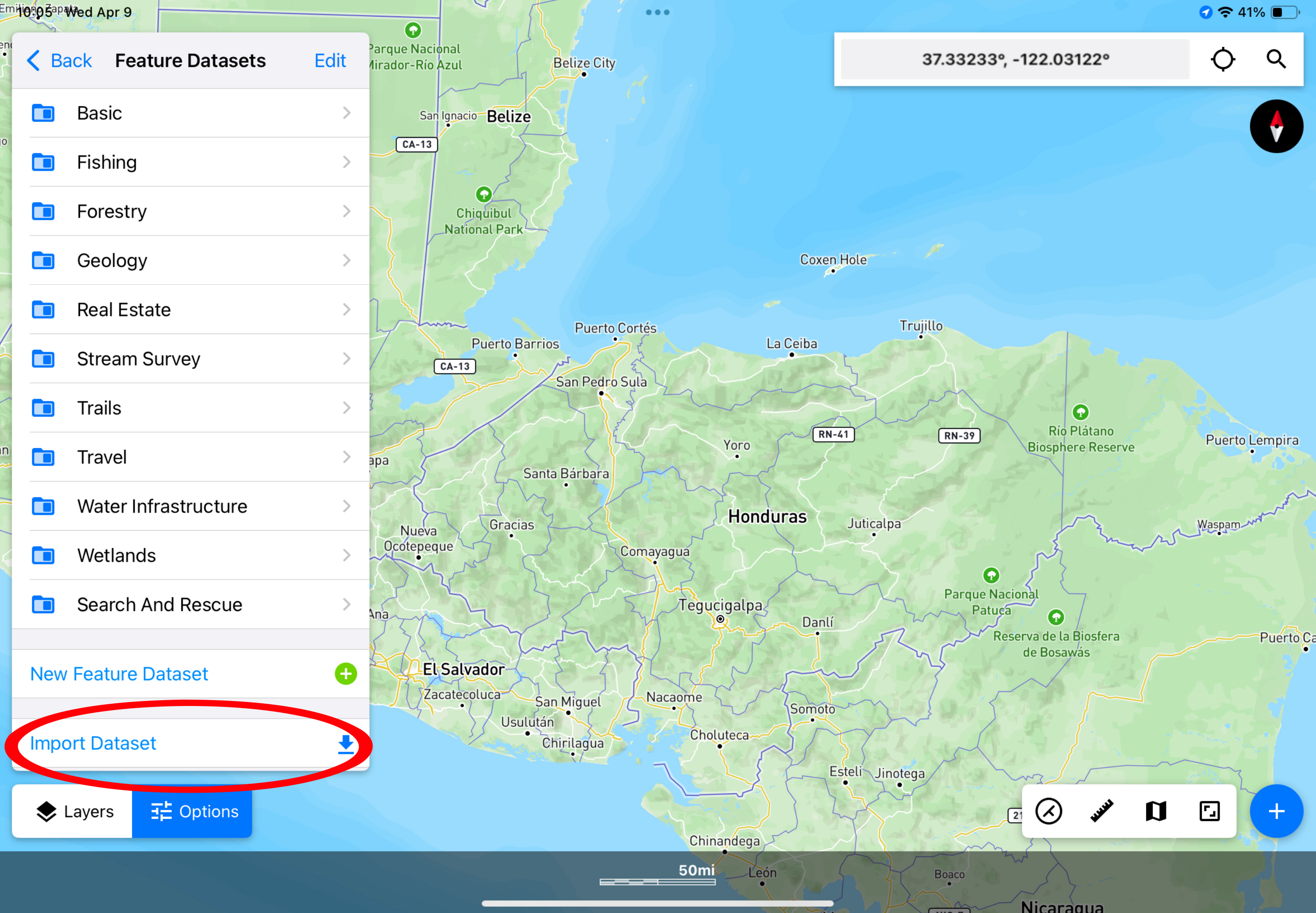This screenshot has height=913, width=1316.
Task: Tap Chiquibul National Park marker
Action: (x=483, y=194)
